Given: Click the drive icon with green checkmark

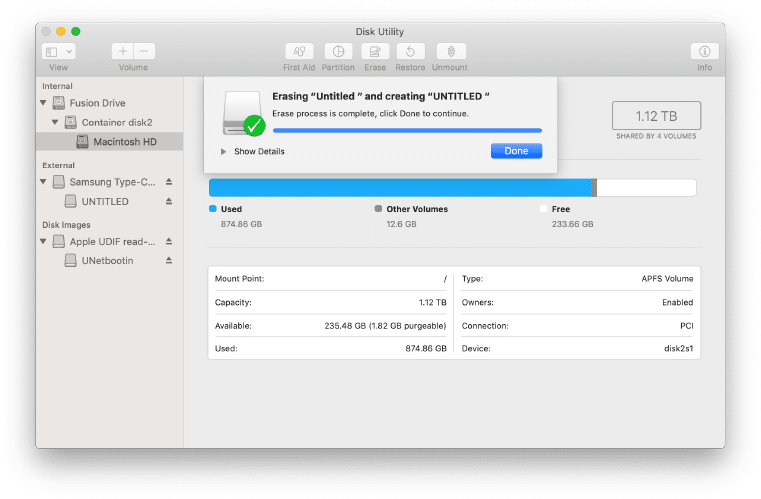Looking at the screenshot, I should 243,115.
